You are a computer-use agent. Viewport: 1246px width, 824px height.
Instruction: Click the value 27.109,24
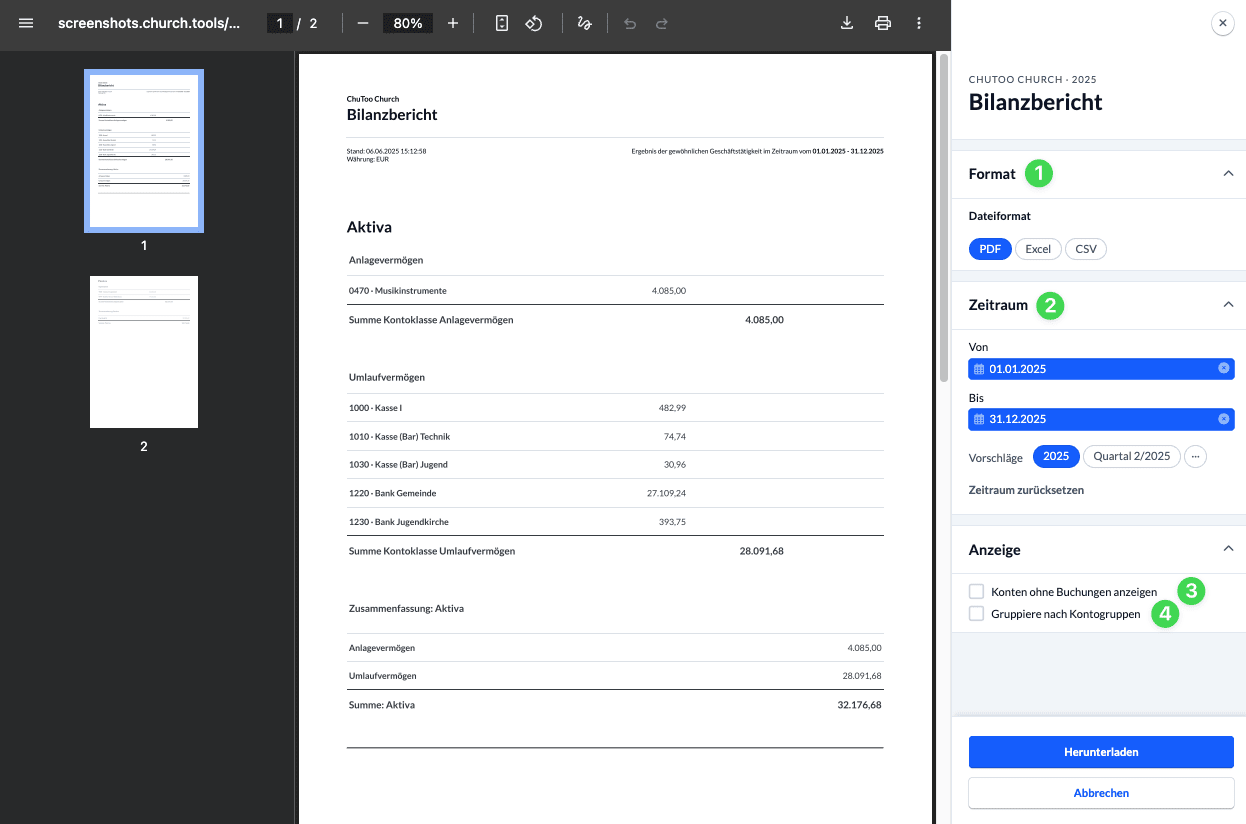coord(666,493)
